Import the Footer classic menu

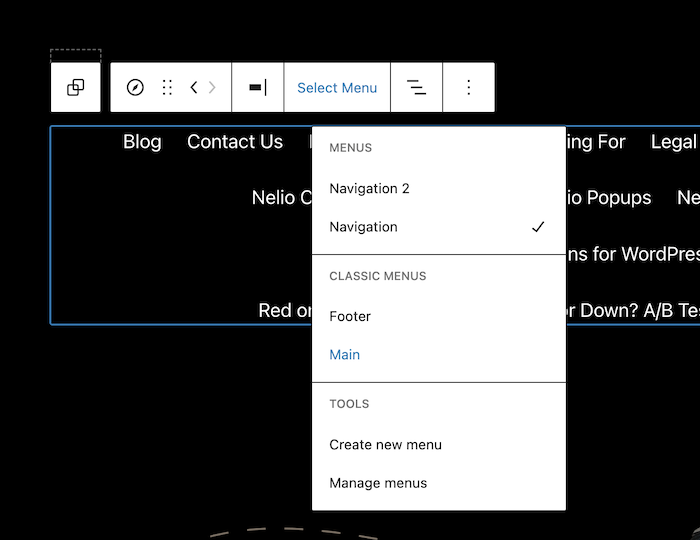pos(439,316)
